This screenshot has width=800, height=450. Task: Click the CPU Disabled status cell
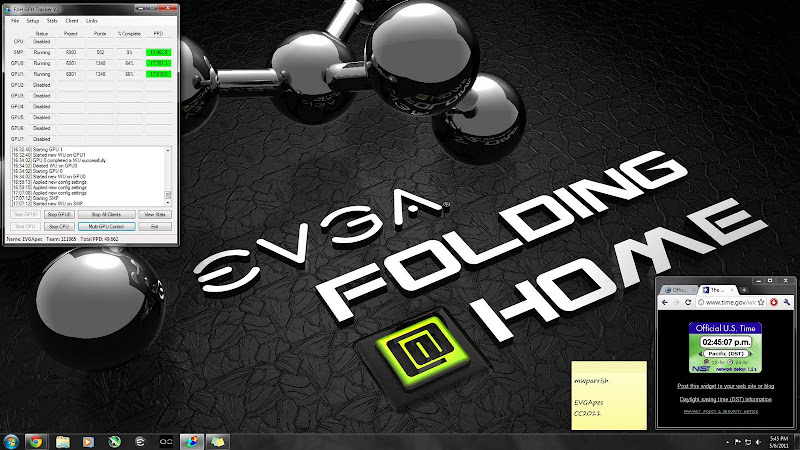coord(42,42)
